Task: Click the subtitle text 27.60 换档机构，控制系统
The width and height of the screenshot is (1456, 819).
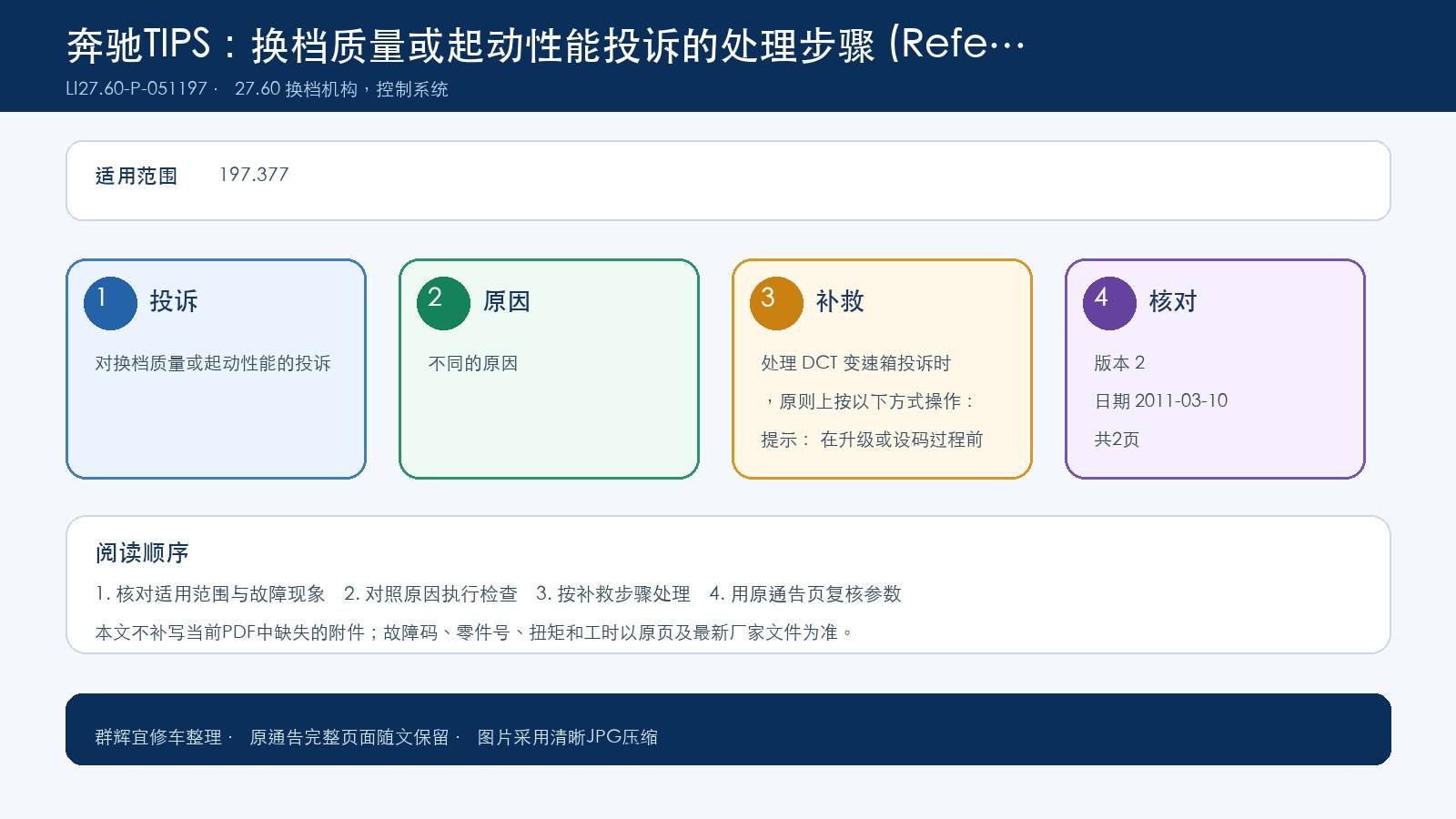Action: pos(341,89)
